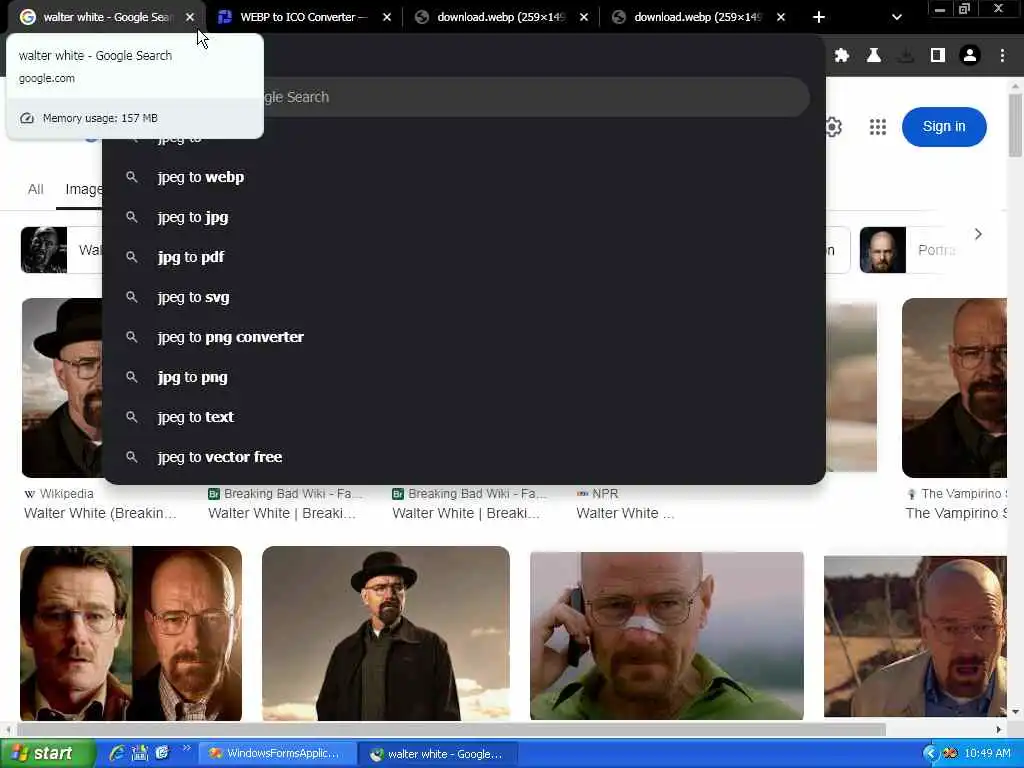Click walter white Google taskbar item

[438, 754]
